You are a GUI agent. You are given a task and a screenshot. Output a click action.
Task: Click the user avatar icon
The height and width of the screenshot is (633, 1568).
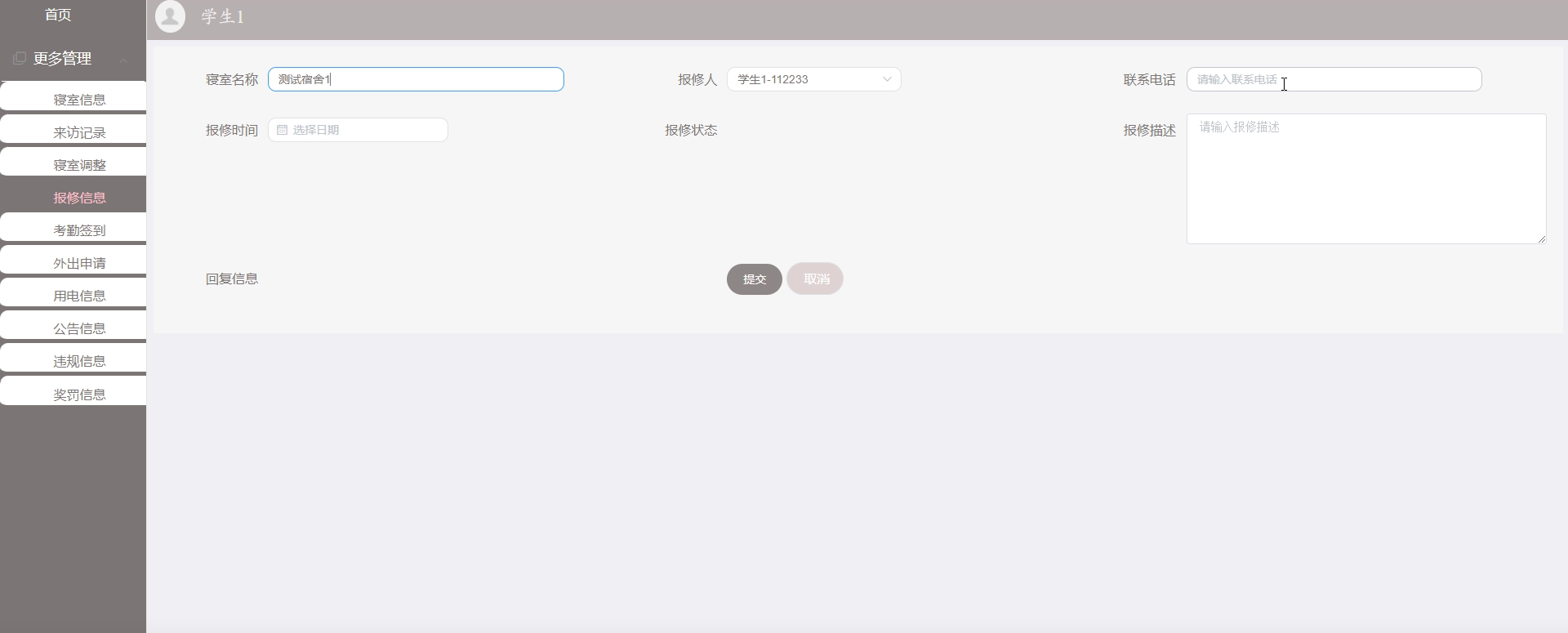pyautogui.click(x=171, y=16)
